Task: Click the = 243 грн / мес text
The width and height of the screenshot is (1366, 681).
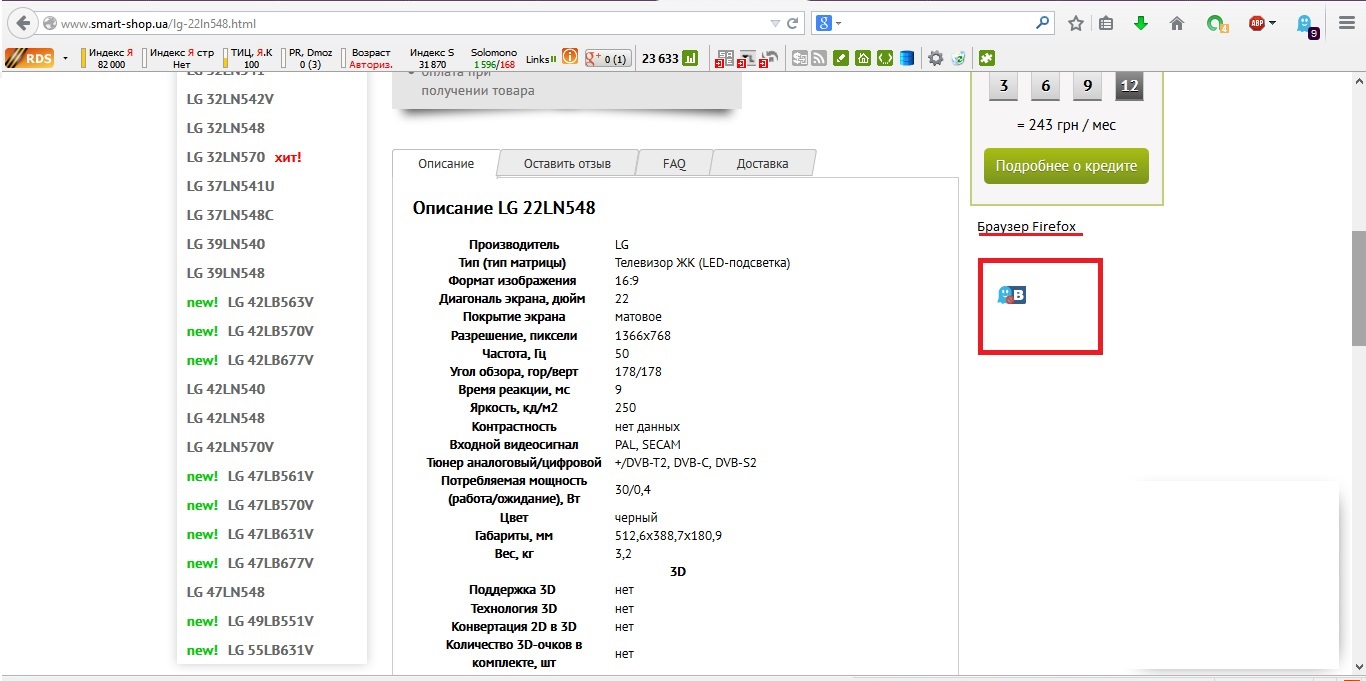Action: 1066,125
